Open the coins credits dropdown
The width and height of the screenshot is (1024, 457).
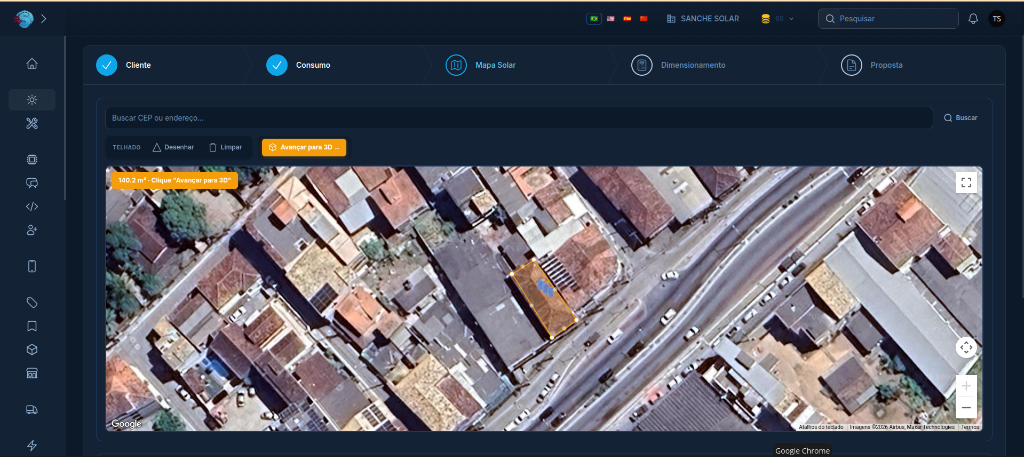pyautogui.click(x=777, y=19)
